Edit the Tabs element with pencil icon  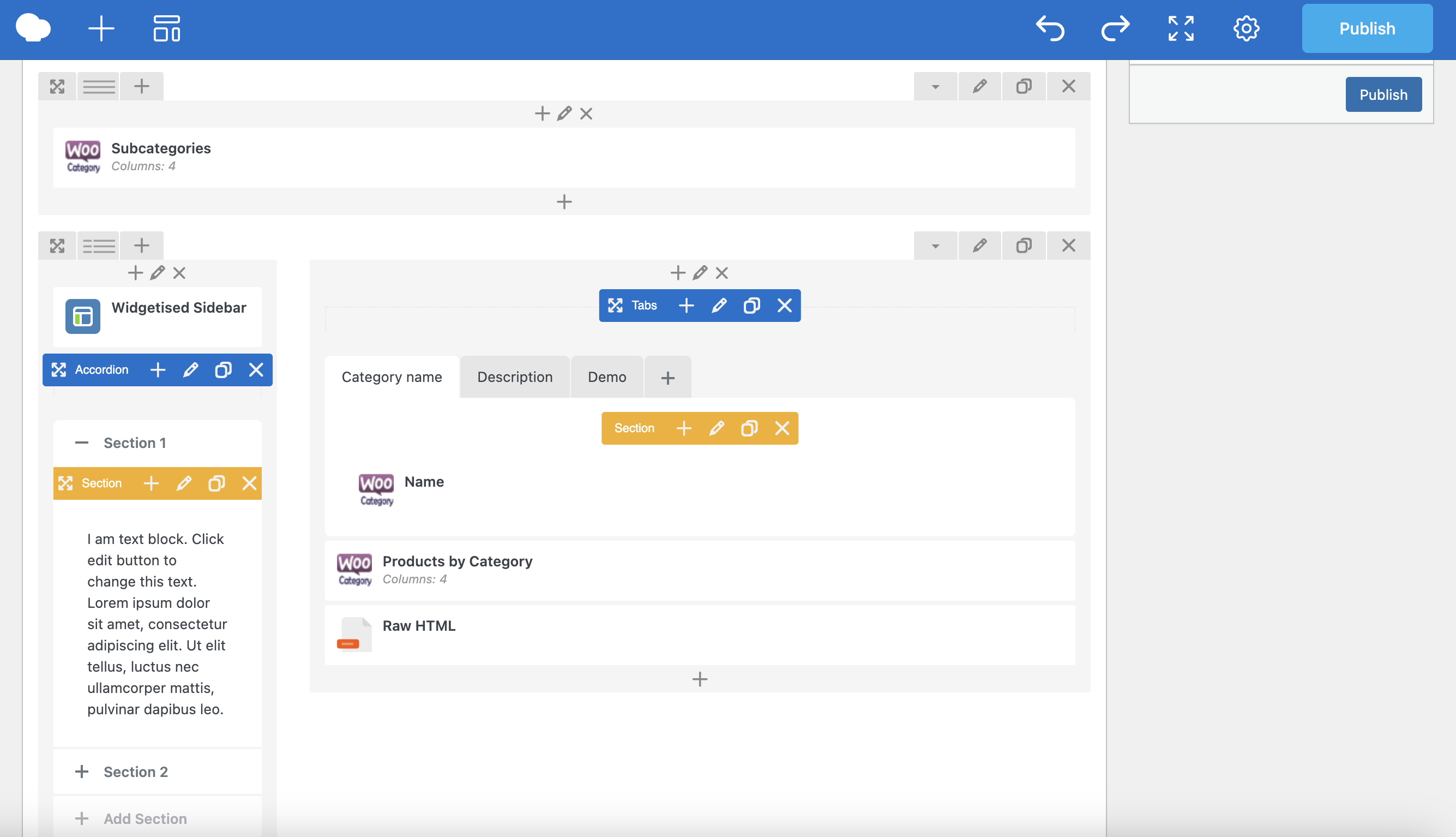click(719, 305)
